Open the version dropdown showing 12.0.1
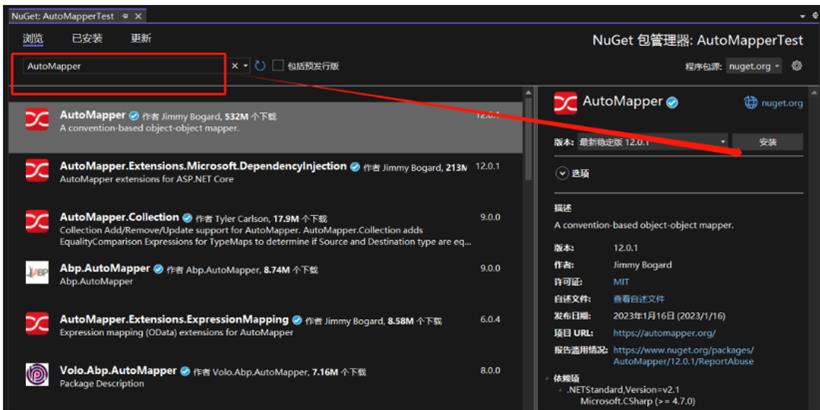The width and height of the screenshot is (820, 410). tap(652, 142)
